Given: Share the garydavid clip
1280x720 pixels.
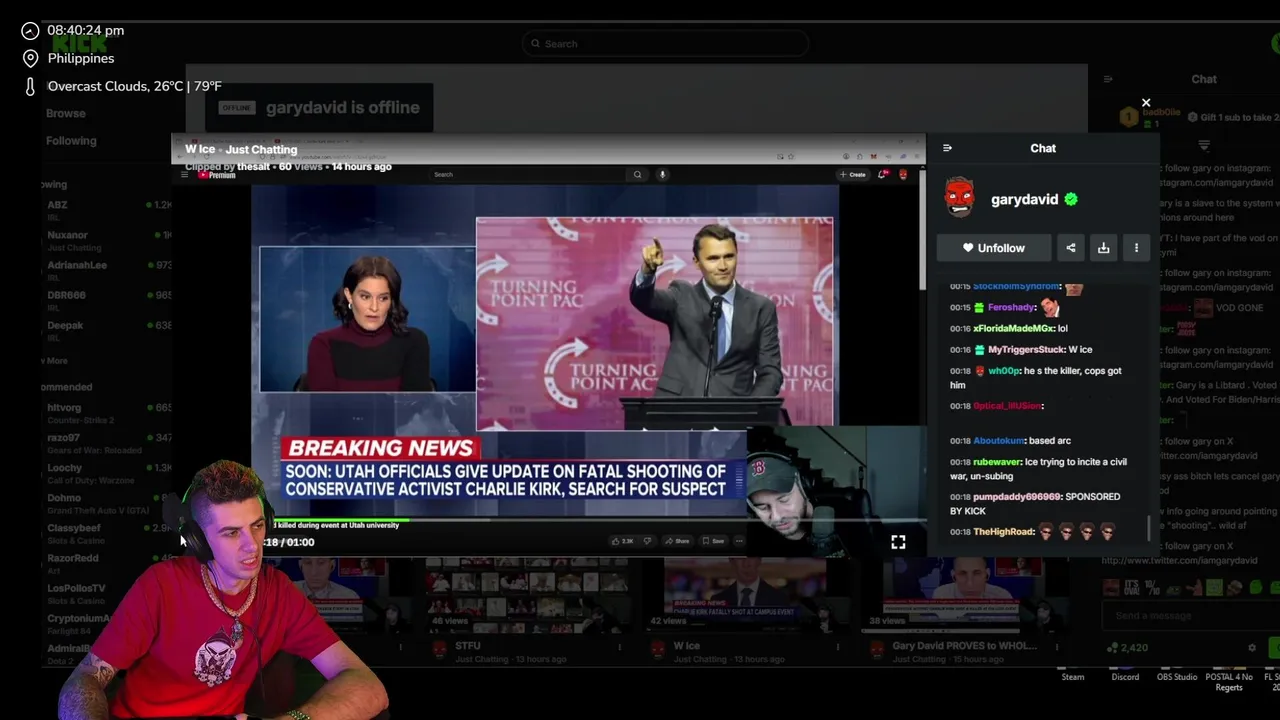Looking at the screenshot, I should 1071,248.
